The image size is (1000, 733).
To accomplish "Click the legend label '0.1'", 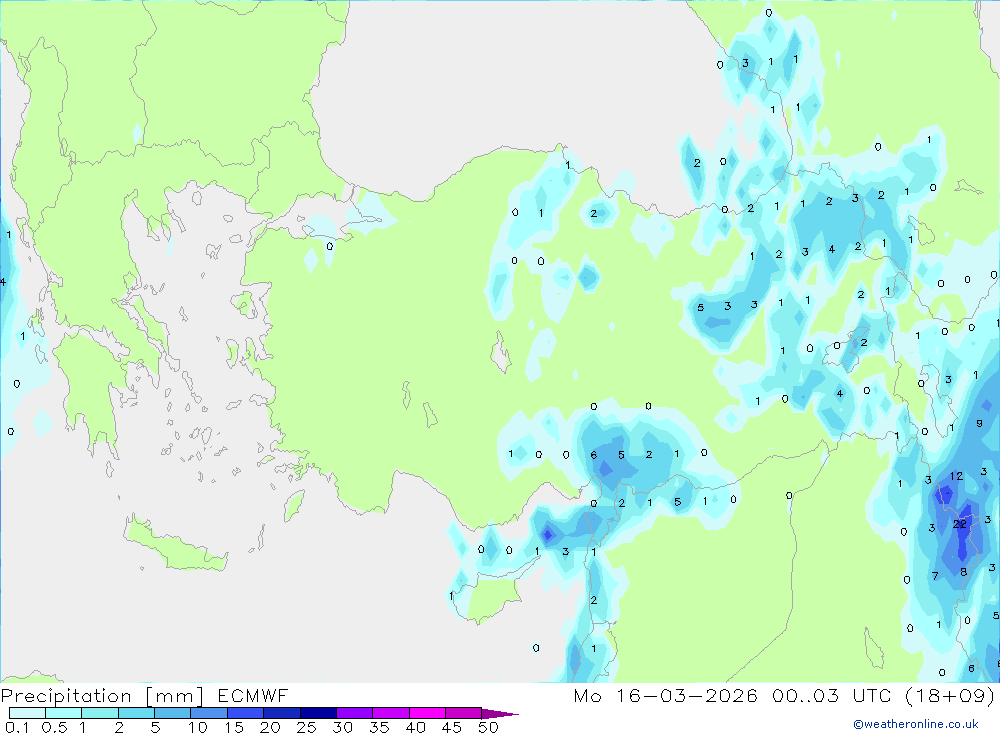I will pos(17,727).
